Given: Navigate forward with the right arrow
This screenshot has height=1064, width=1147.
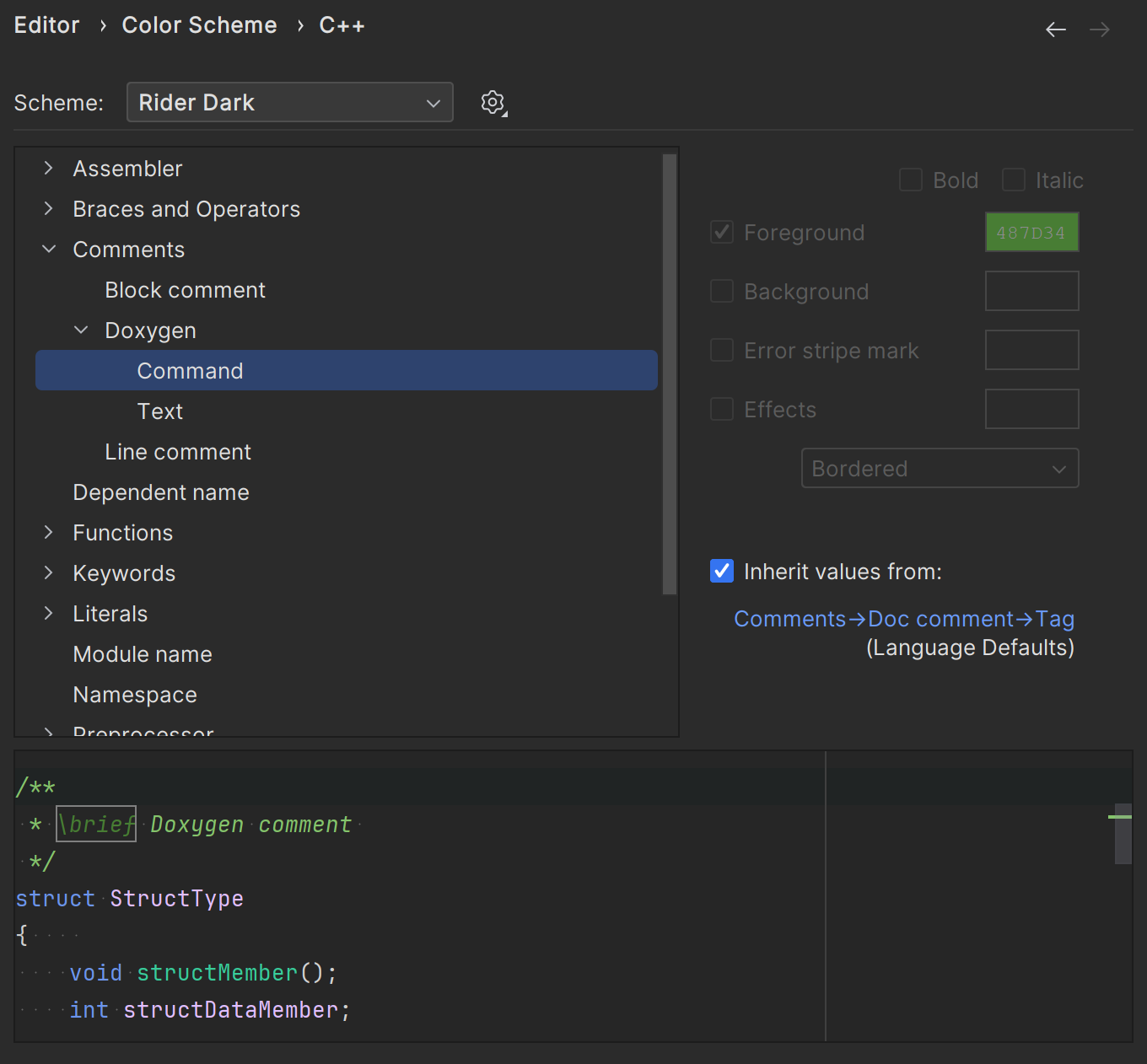Looking at the screenshot, I should tap(1099, 29).
